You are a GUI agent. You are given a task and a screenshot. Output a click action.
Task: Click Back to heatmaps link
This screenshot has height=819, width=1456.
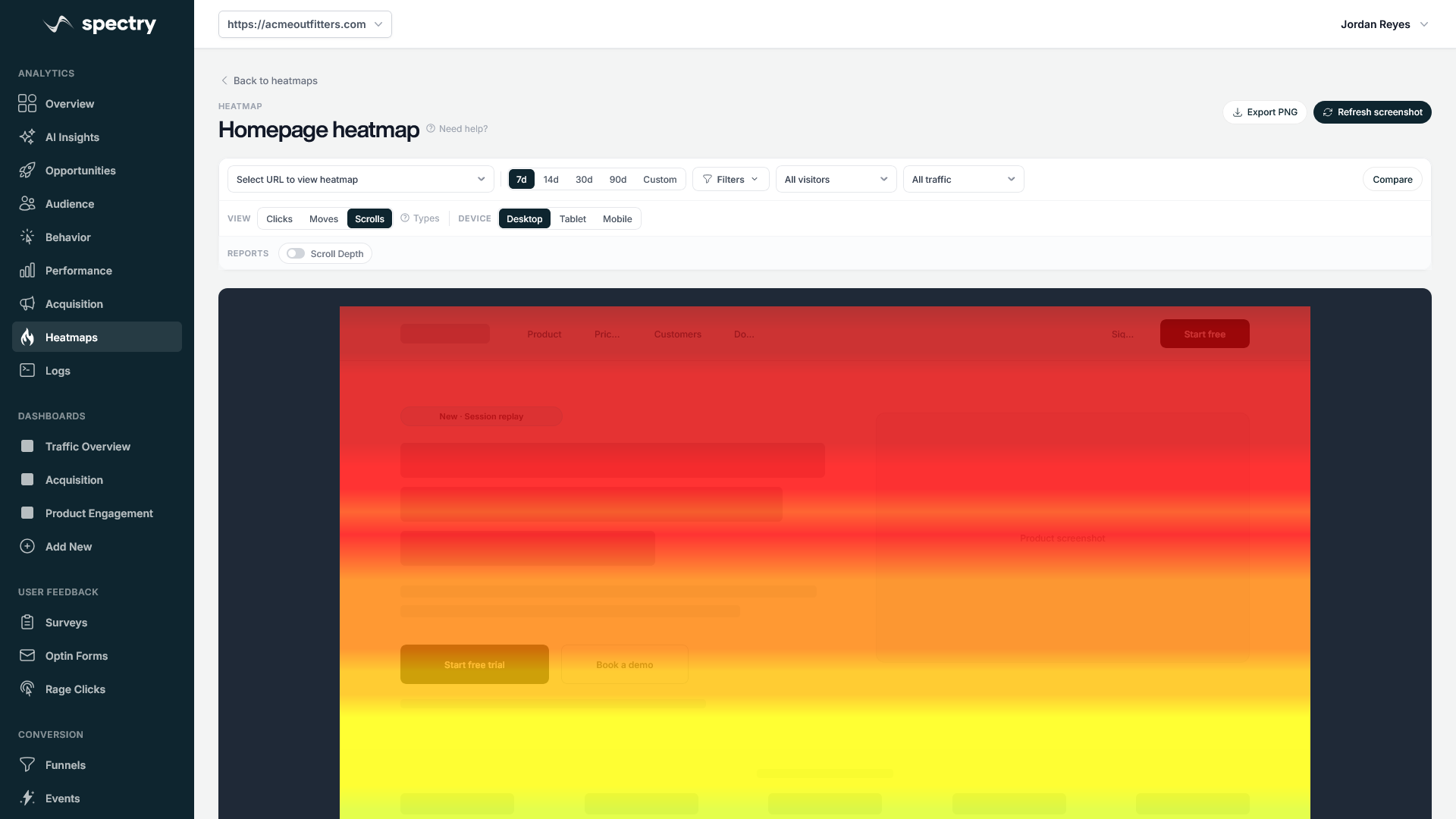tap(268, 80)
